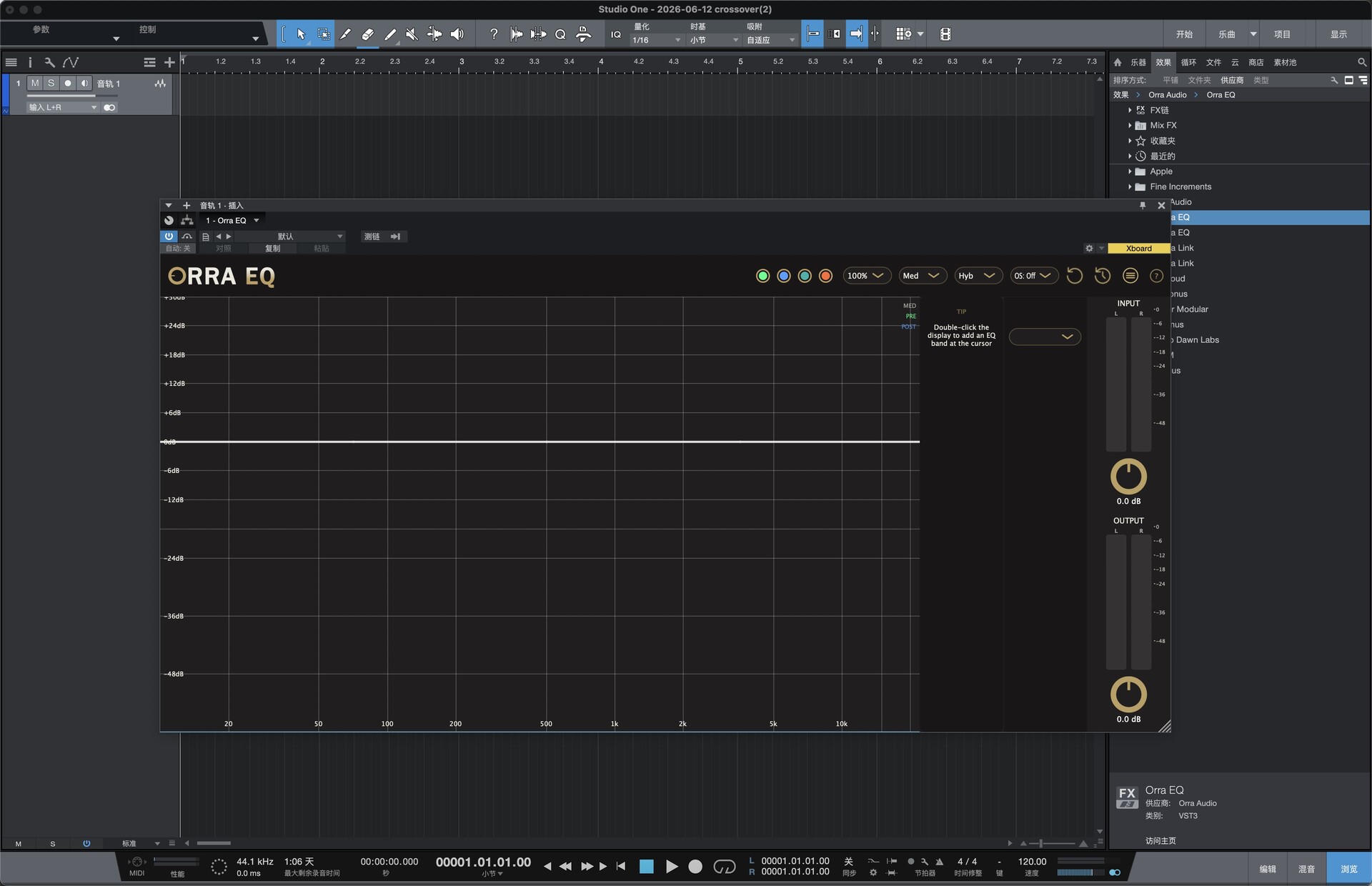Pin the plugin insert window
This screenshot has height=886, width=1372.
(x=1143, y=206)
